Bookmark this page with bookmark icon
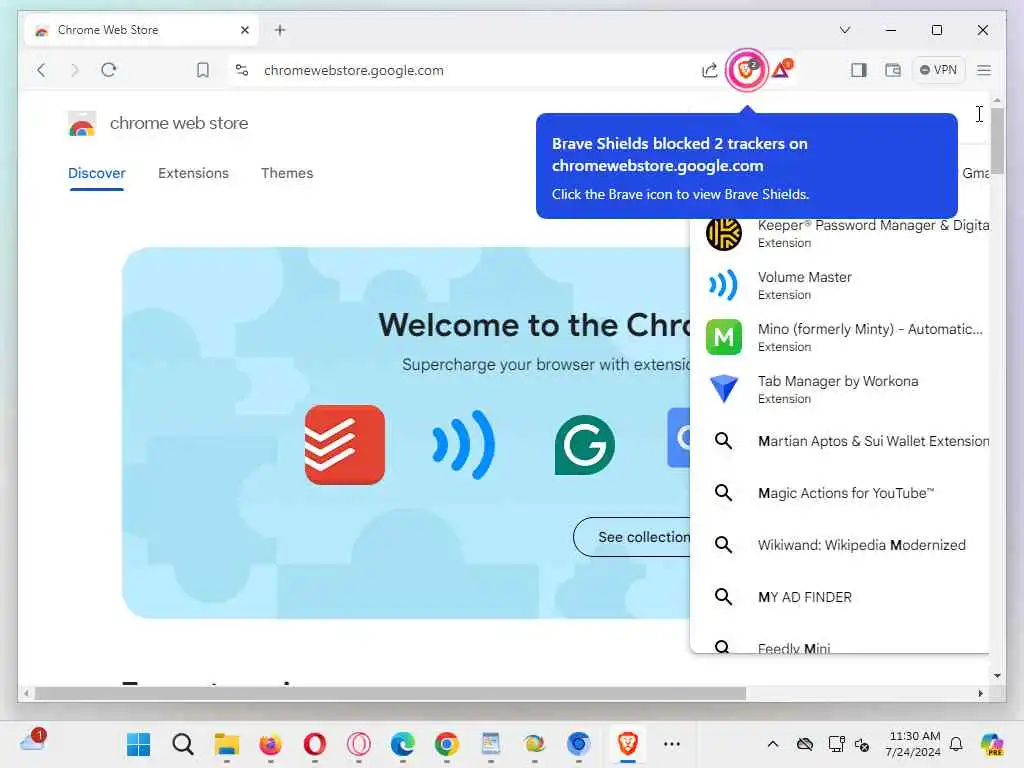The width and height of the screenshot is (1024, 768). coord(203,70)
